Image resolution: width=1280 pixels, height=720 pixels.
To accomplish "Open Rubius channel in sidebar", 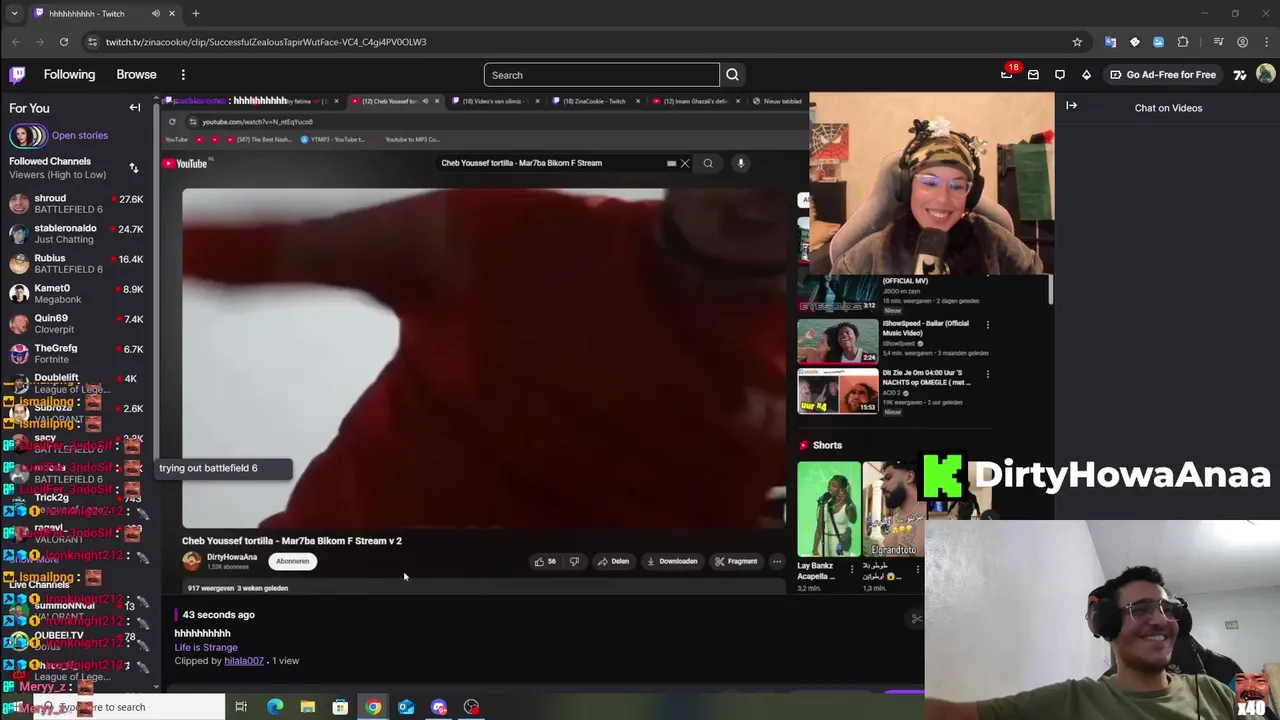I will click(77, 264).
